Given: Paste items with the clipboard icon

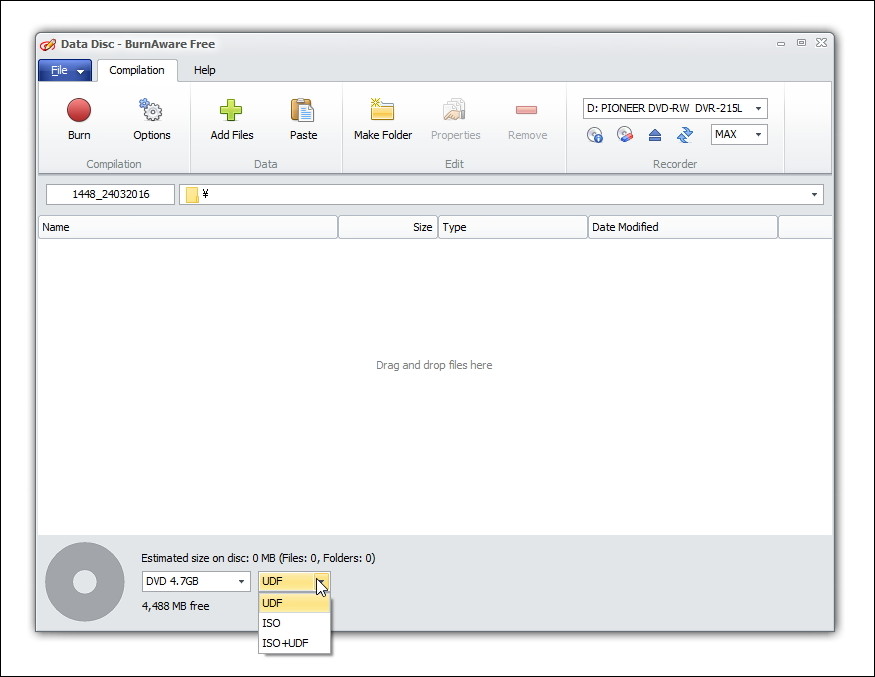Looking at the screenshot, I should coord(303,110).
